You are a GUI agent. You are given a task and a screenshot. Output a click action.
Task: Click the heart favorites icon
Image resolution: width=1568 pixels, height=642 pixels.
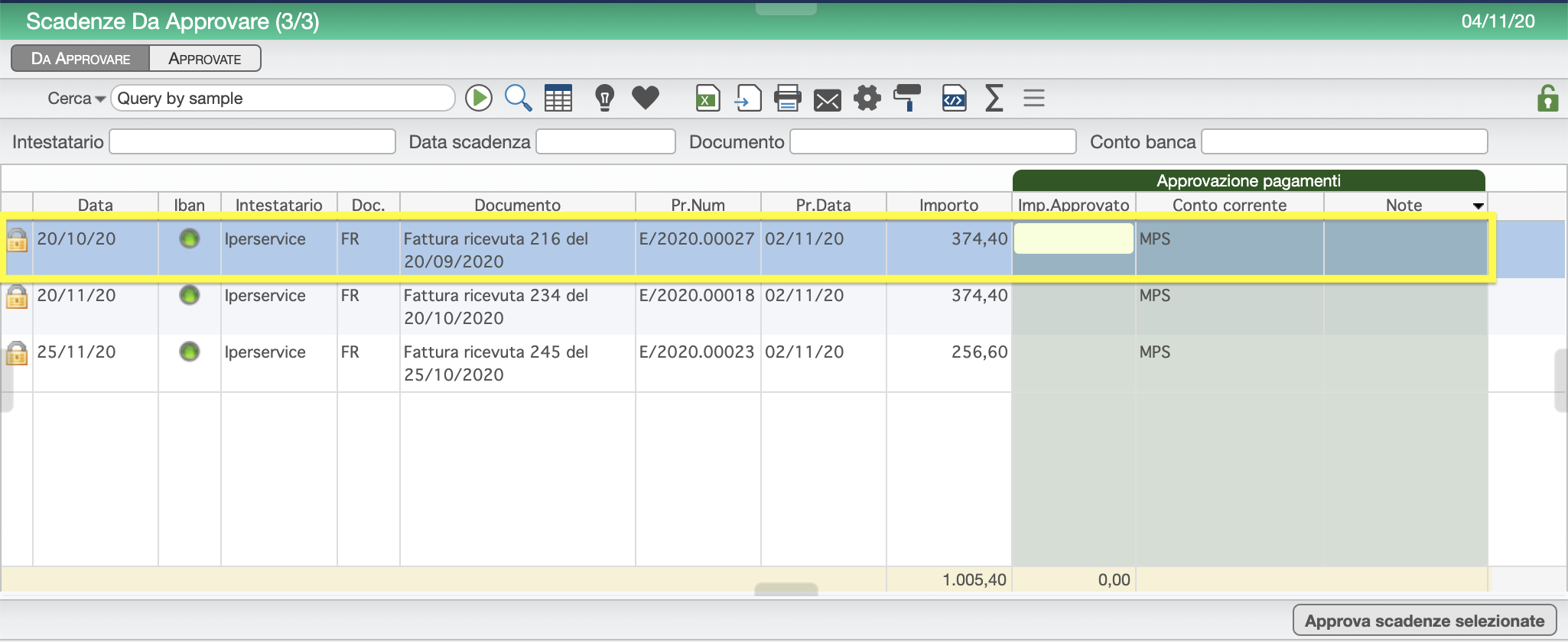point(646,98)
